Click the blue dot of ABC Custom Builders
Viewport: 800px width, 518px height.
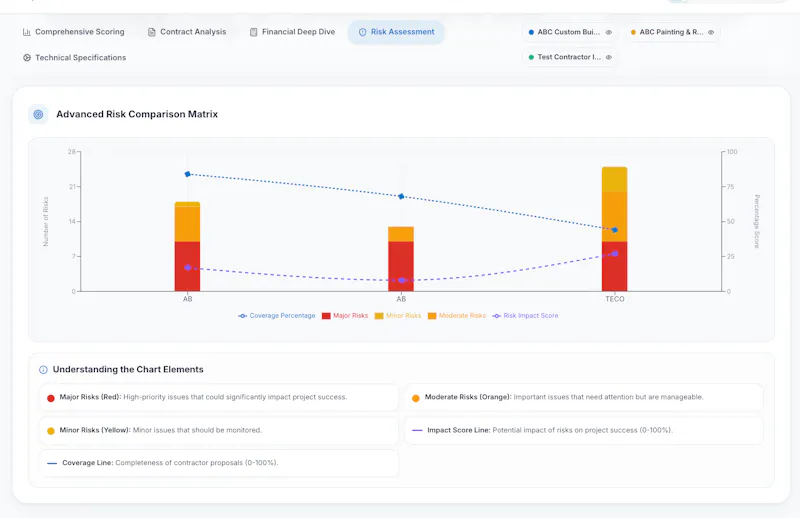pos(531,32)
